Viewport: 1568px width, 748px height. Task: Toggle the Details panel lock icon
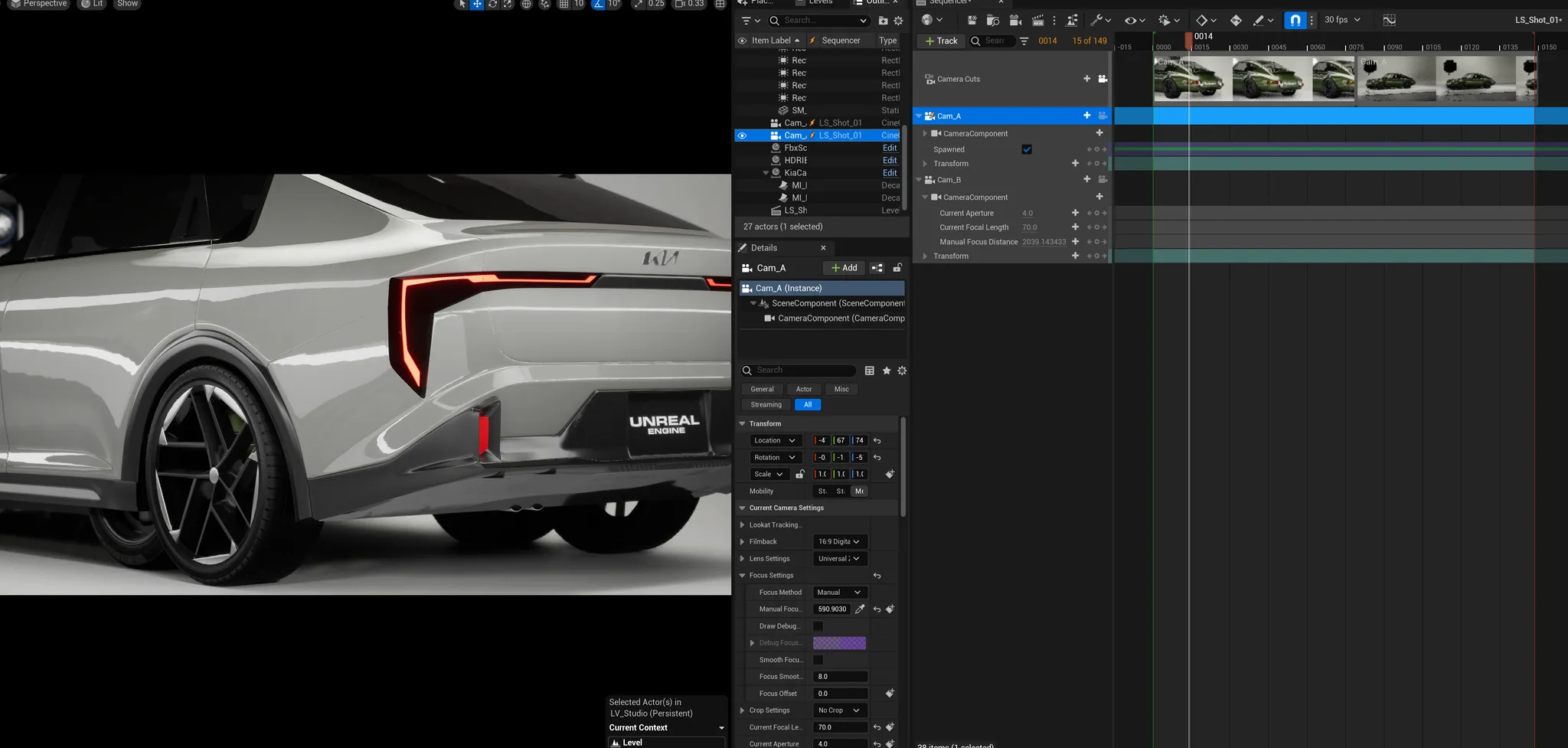coord(897,268)
